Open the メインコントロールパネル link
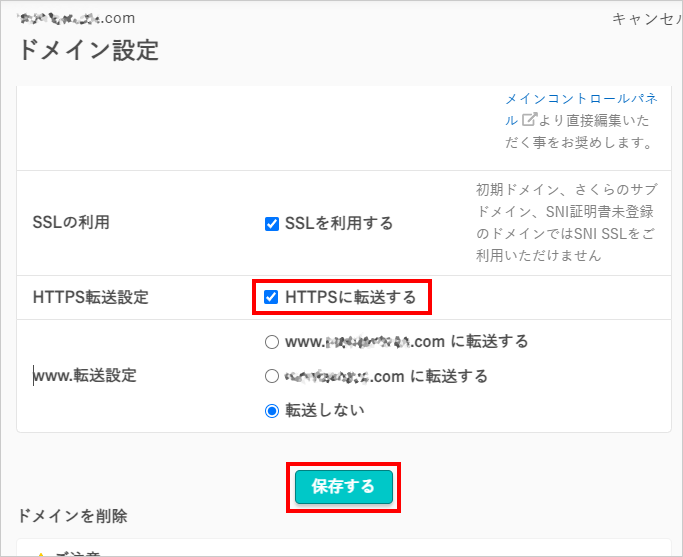The width and height of the screenshot is (683, 557). [x=581, y=109]
